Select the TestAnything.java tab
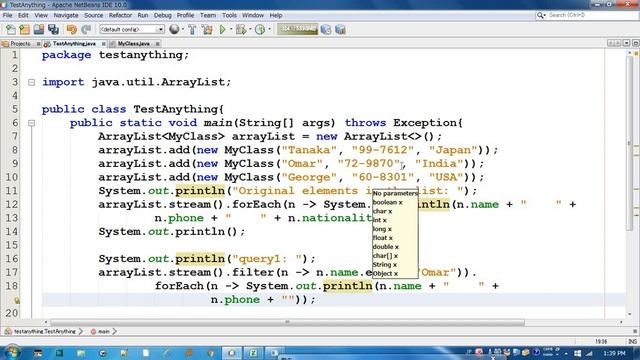640x360 pixels. (73, 43)
